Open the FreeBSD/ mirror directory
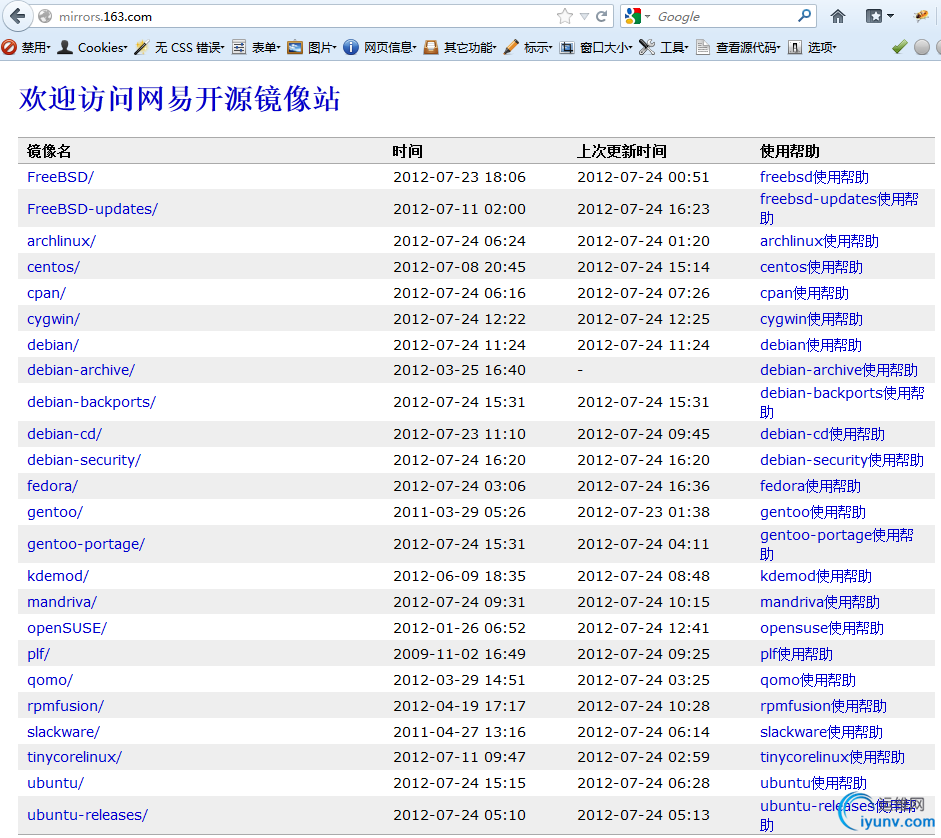The width and height of the screenshot is (941, 838). (x=61, y=177)
